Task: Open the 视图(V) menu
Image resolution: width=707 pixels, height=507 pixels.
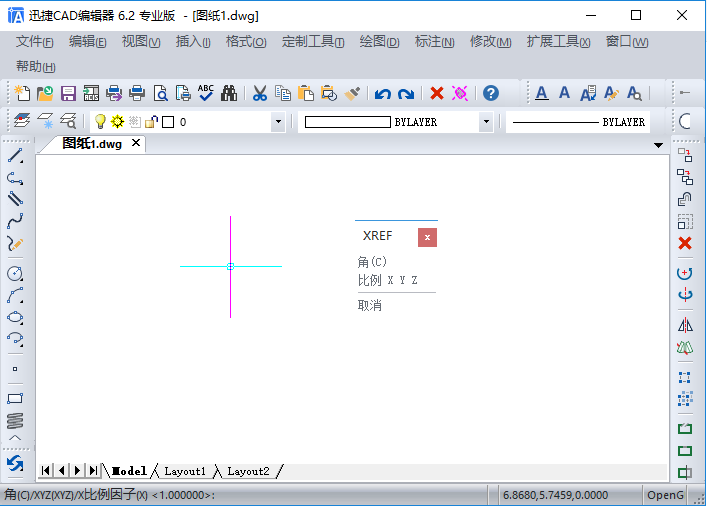Action: coord(141,42)
